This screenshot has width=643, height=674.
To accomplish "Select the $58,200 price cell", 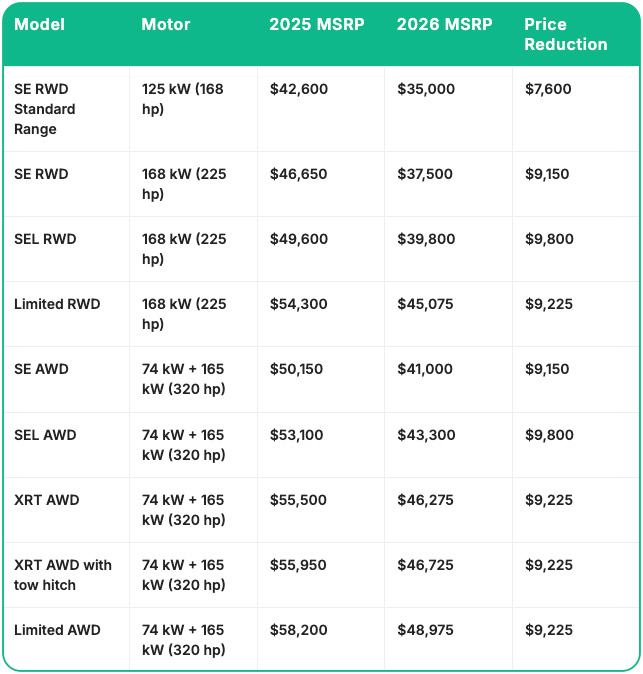I will 298,630.
